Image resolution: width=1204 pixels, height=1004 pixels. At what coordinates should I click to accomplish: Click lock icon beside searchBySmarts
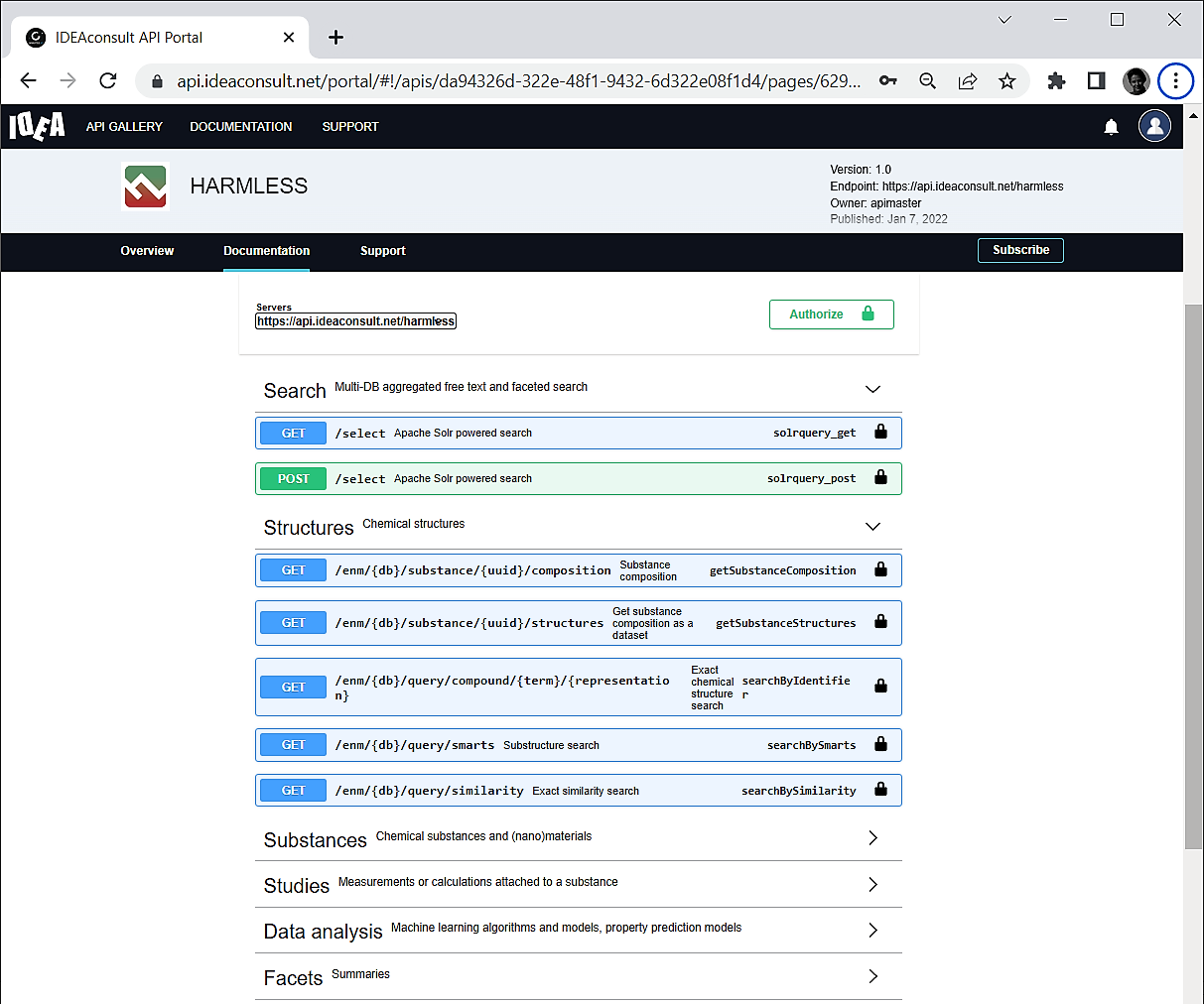(x=880, y=745)
